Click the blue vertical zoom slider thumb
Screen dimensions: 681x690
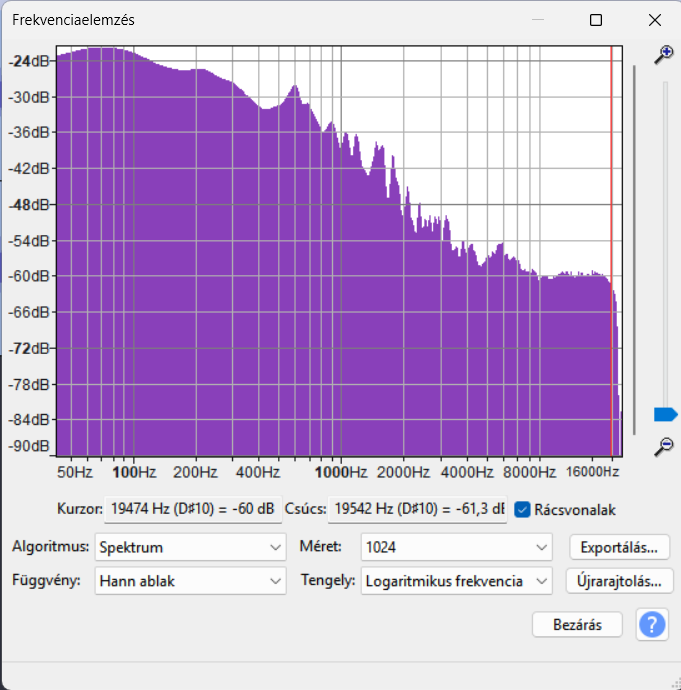665,415
